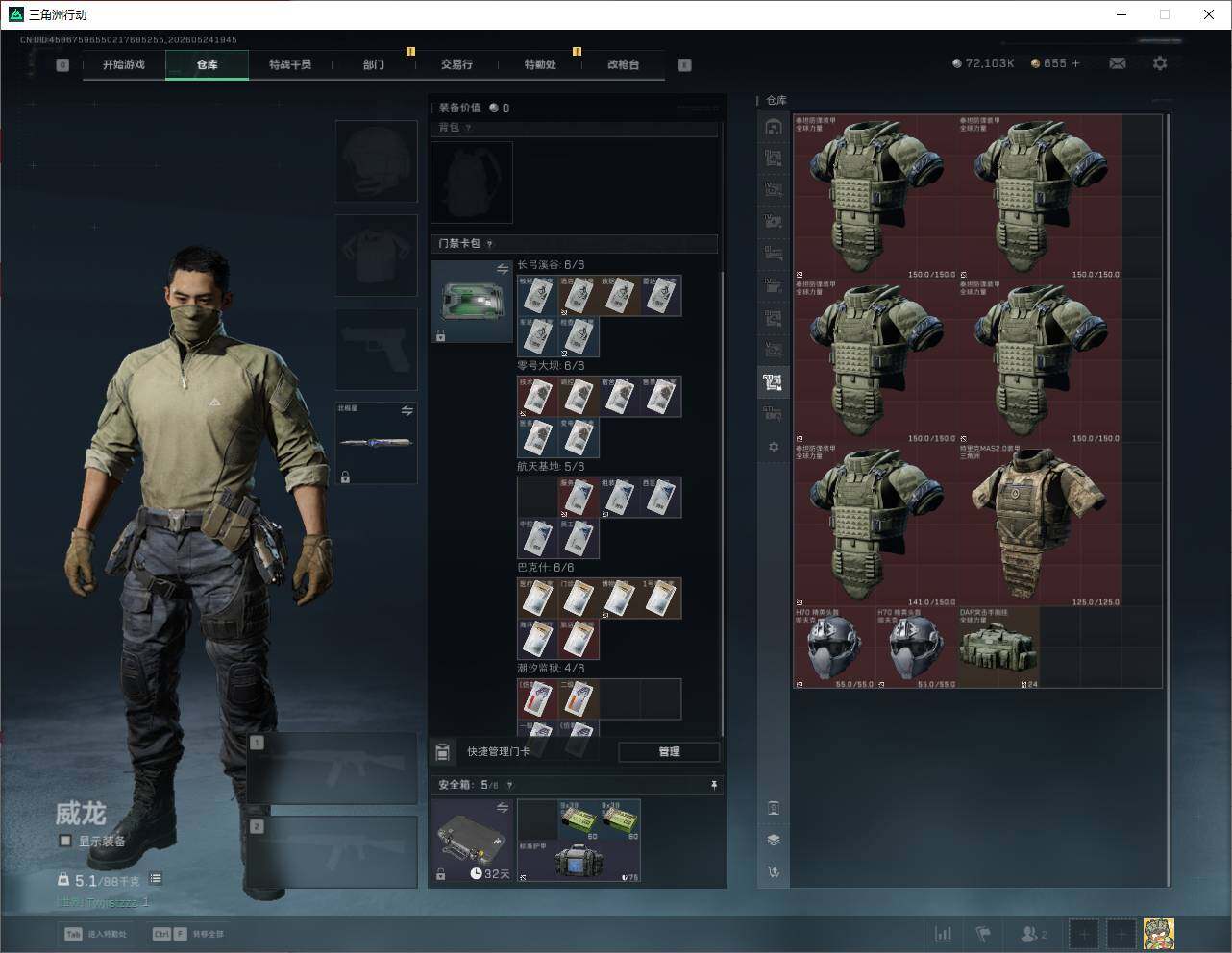
Task: Toggle the 显示装备 checkbox
Action: [x=65, y=841]
